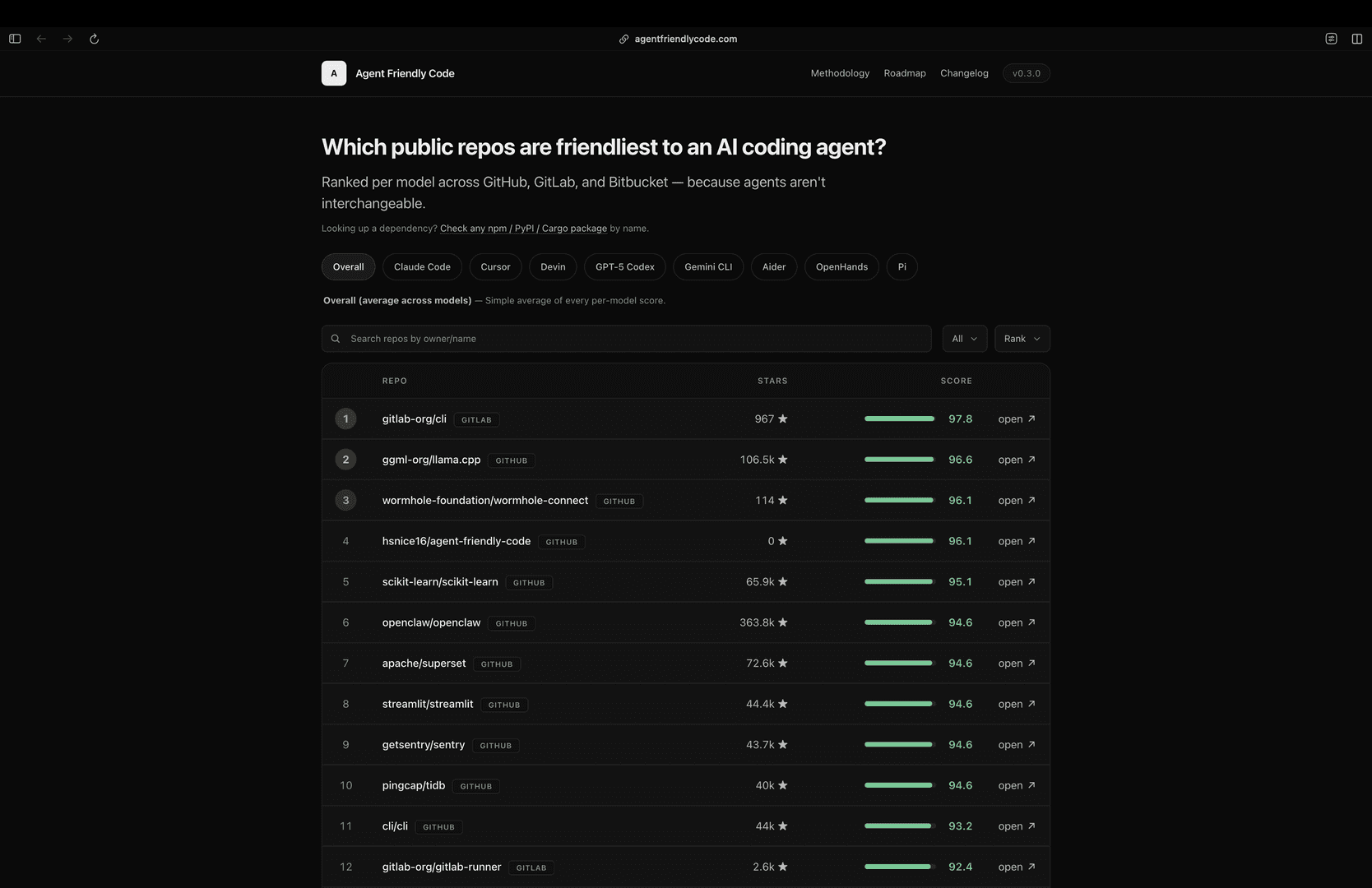Click the star icon in pingcap/tidb row
Image resolution: width=1372 pixels, height=888 pixels.
coord(783,785)
